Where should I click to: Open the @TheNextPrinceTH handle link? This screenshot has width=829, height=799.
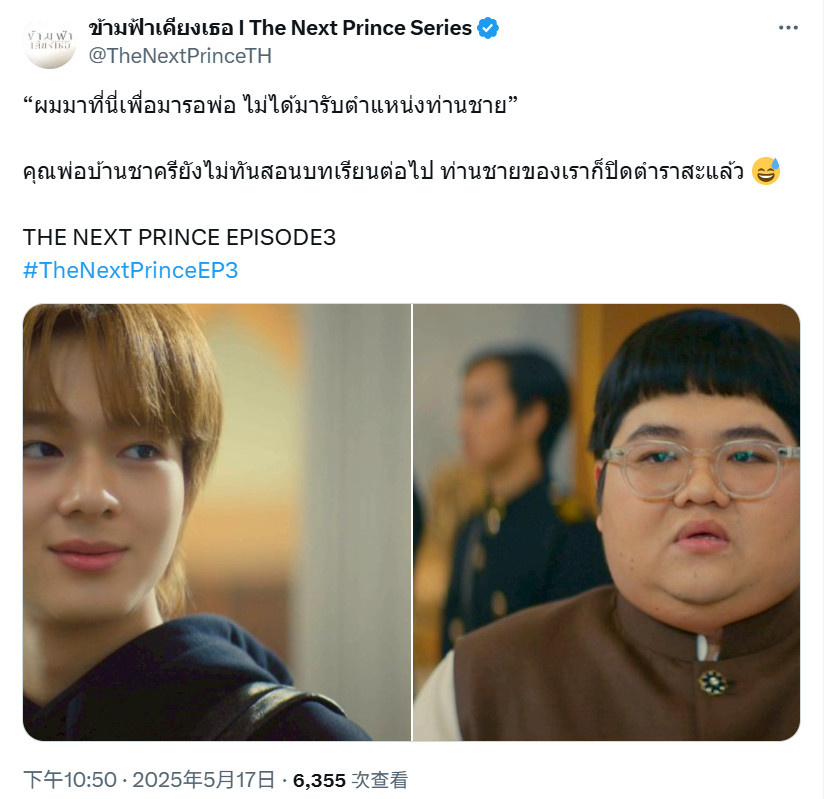coord(181,56)
